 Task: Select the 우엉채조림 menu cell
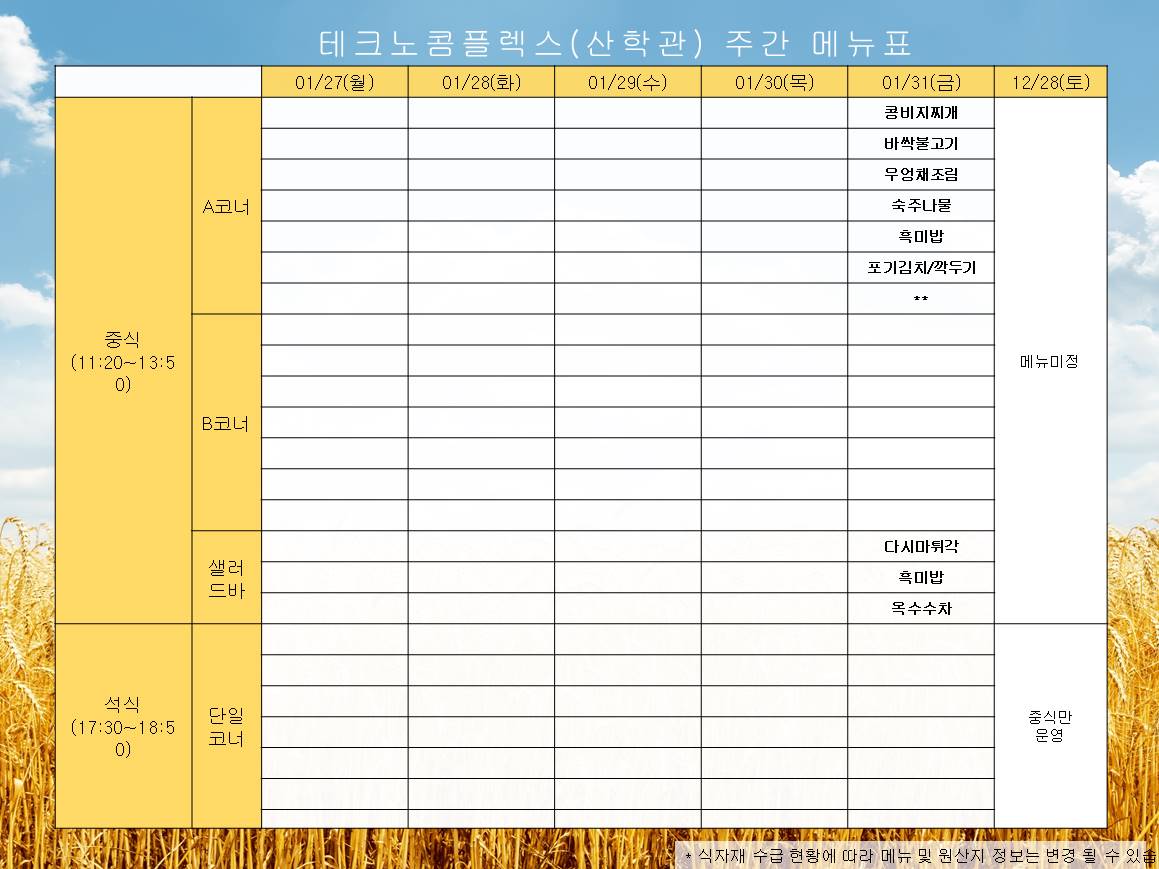[921, 175]
